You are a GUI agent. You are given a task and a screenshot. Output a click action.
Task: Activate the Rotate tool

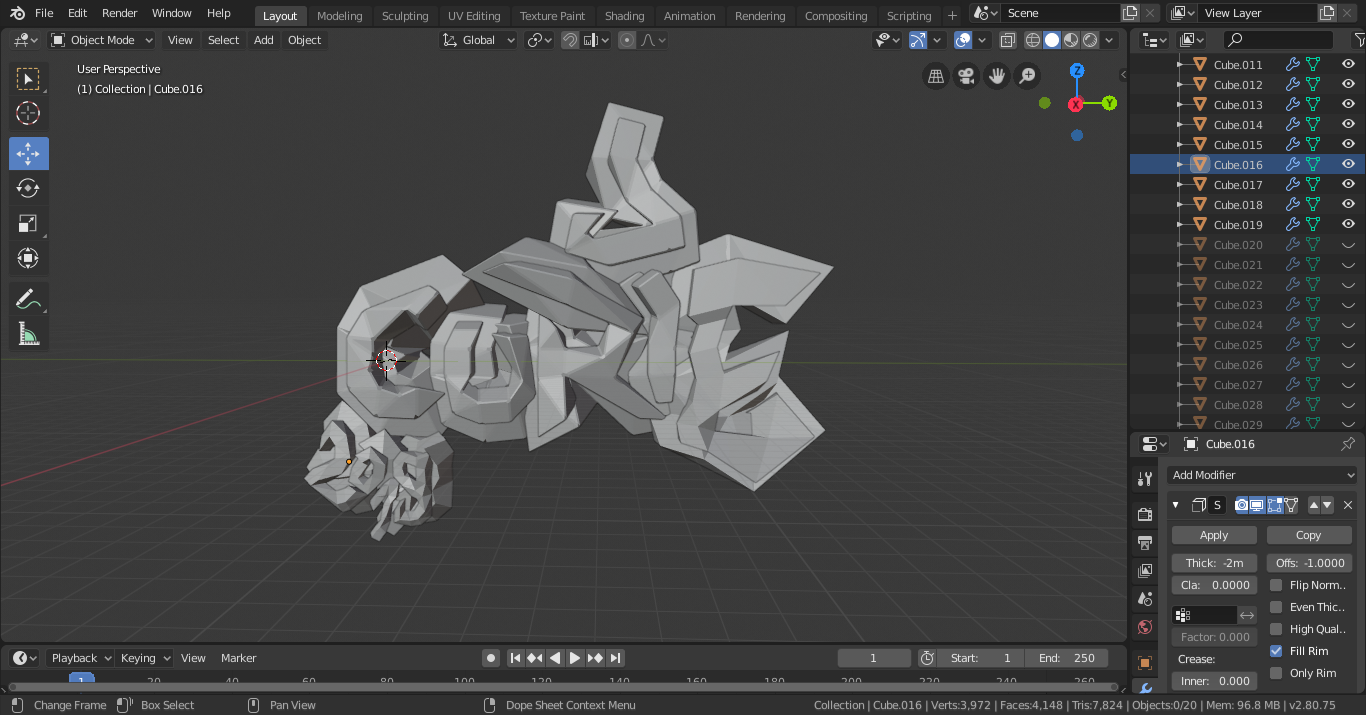click(x=28, y=188)
